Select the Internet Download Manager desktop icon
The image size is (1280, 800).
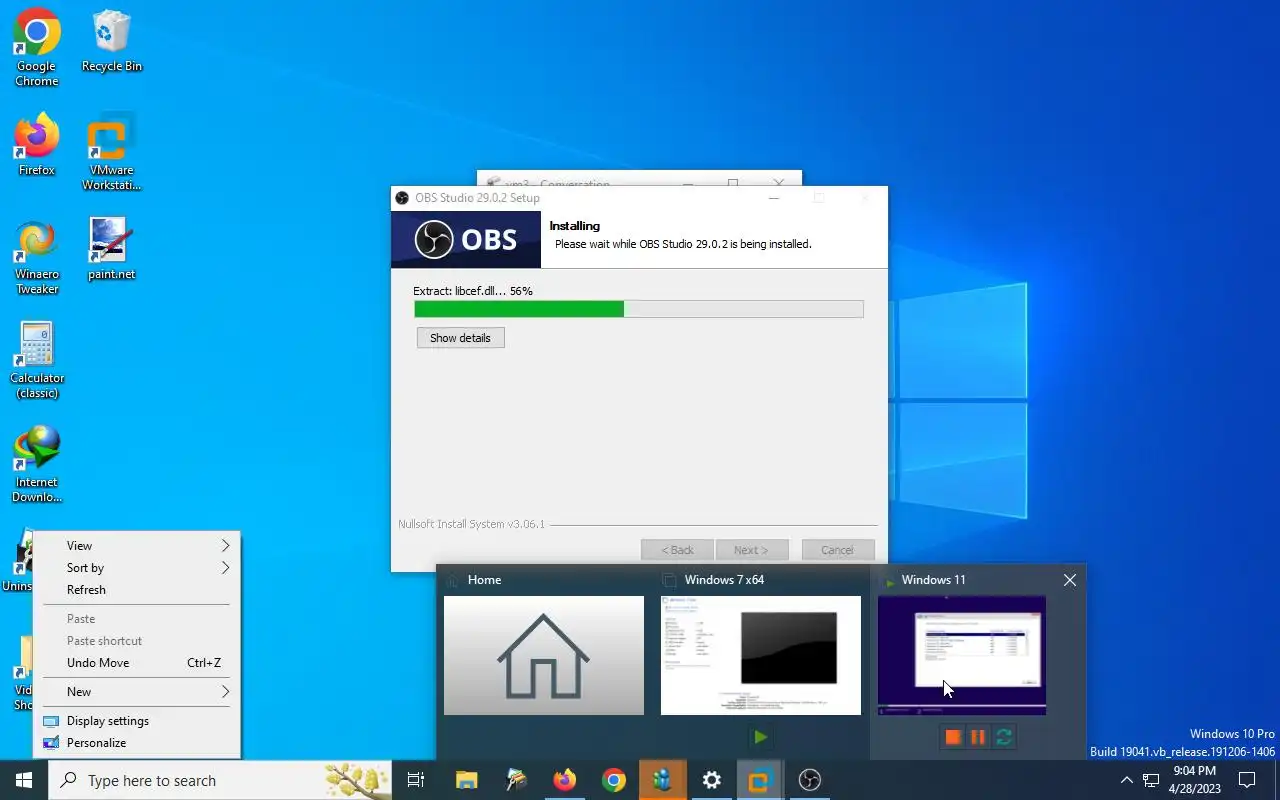37,465
